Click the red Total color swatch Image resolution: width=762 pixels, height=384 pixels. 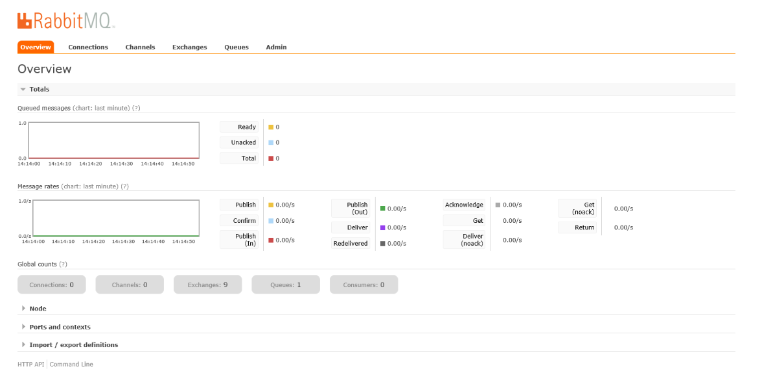click(271, 158)
